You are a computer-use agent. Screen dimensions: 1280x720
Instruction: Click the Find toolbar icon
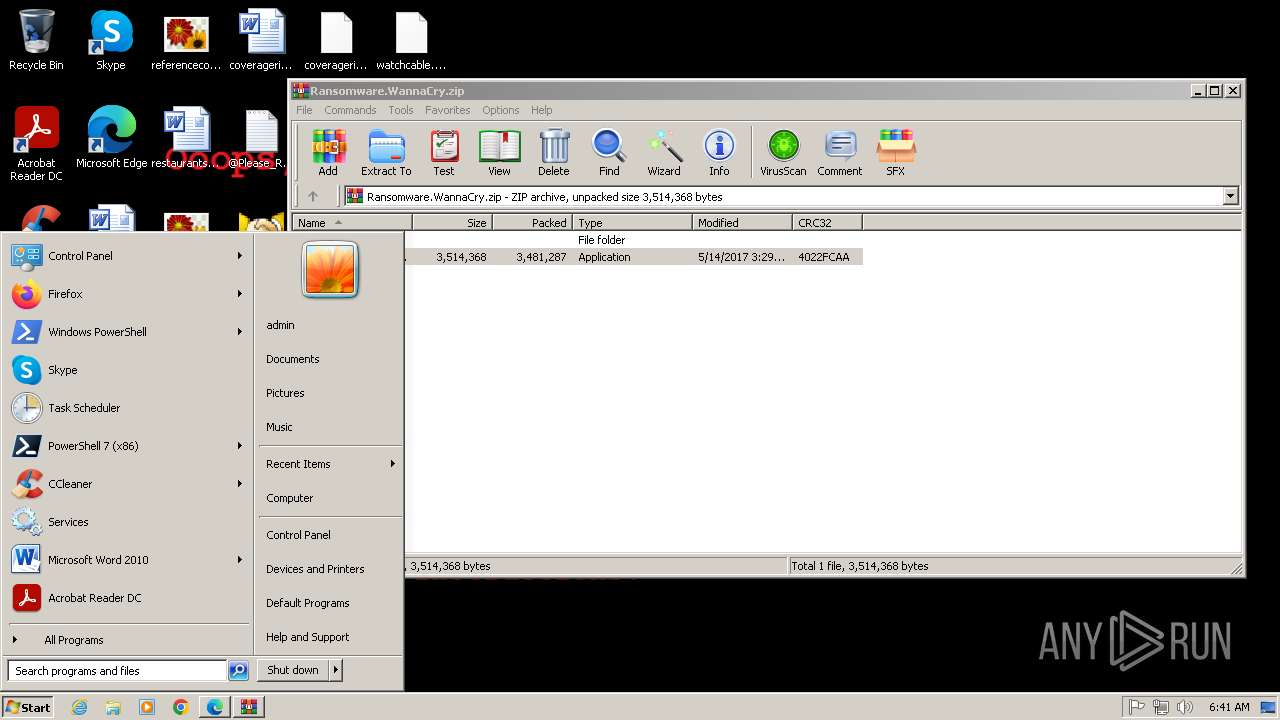point(609,153)
